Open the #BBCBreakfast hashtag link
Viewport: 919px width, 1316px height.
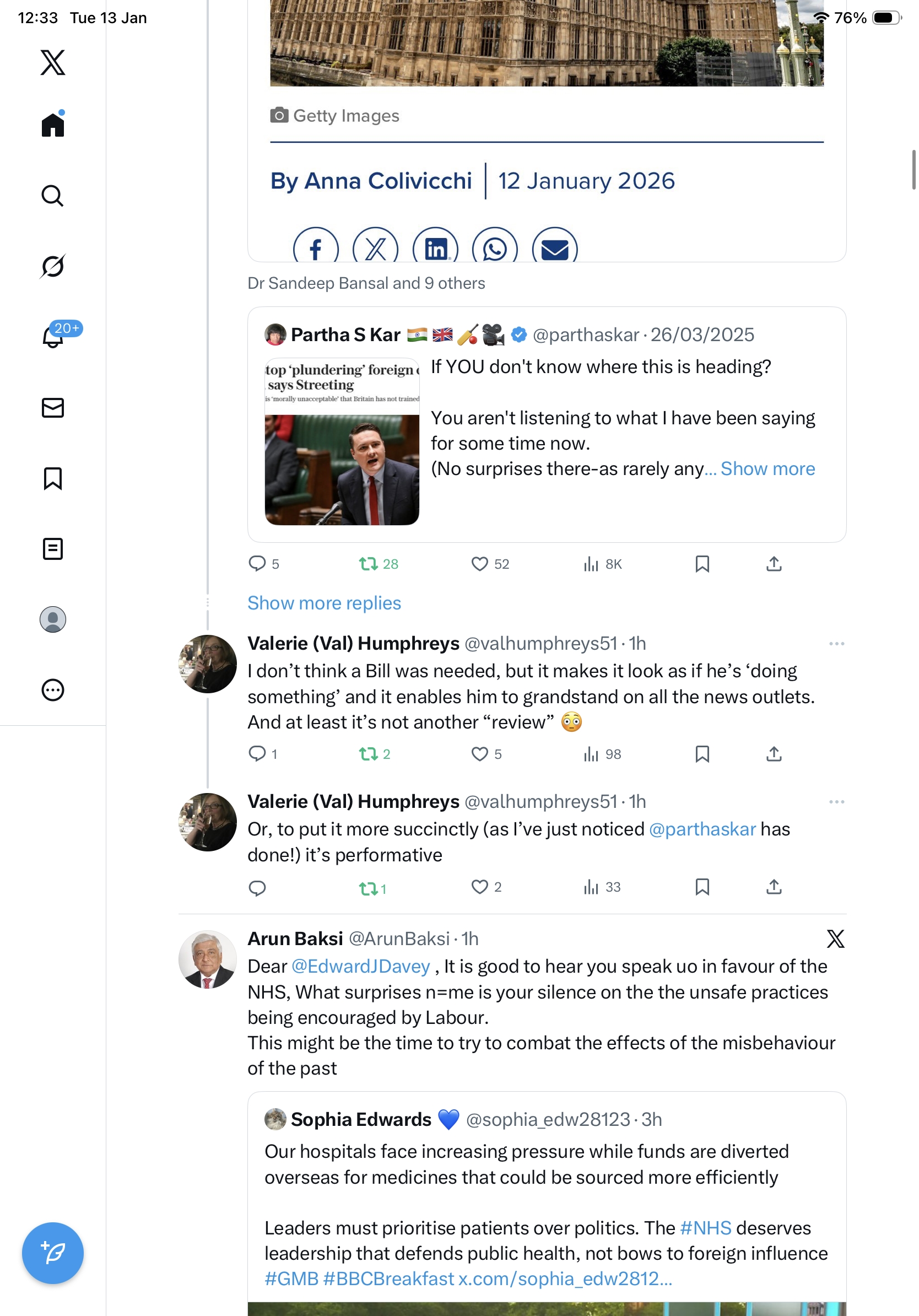(388, 1279)
